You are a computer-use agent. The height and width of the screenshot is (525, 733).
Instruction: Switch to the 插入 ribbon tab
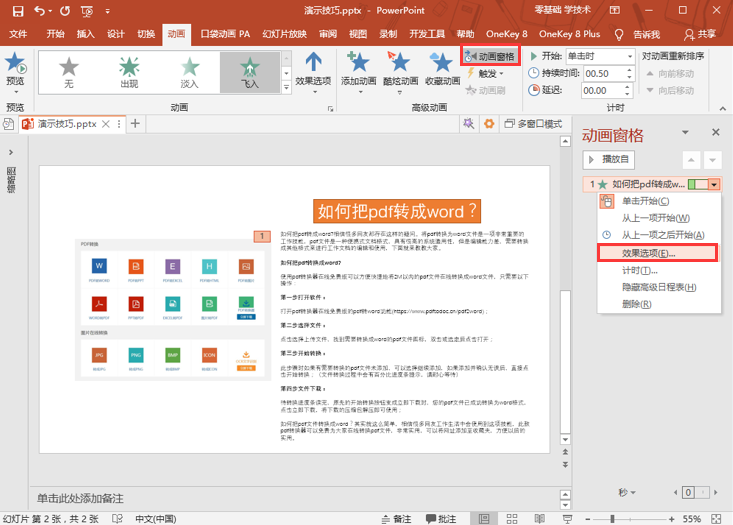(85, 34)
